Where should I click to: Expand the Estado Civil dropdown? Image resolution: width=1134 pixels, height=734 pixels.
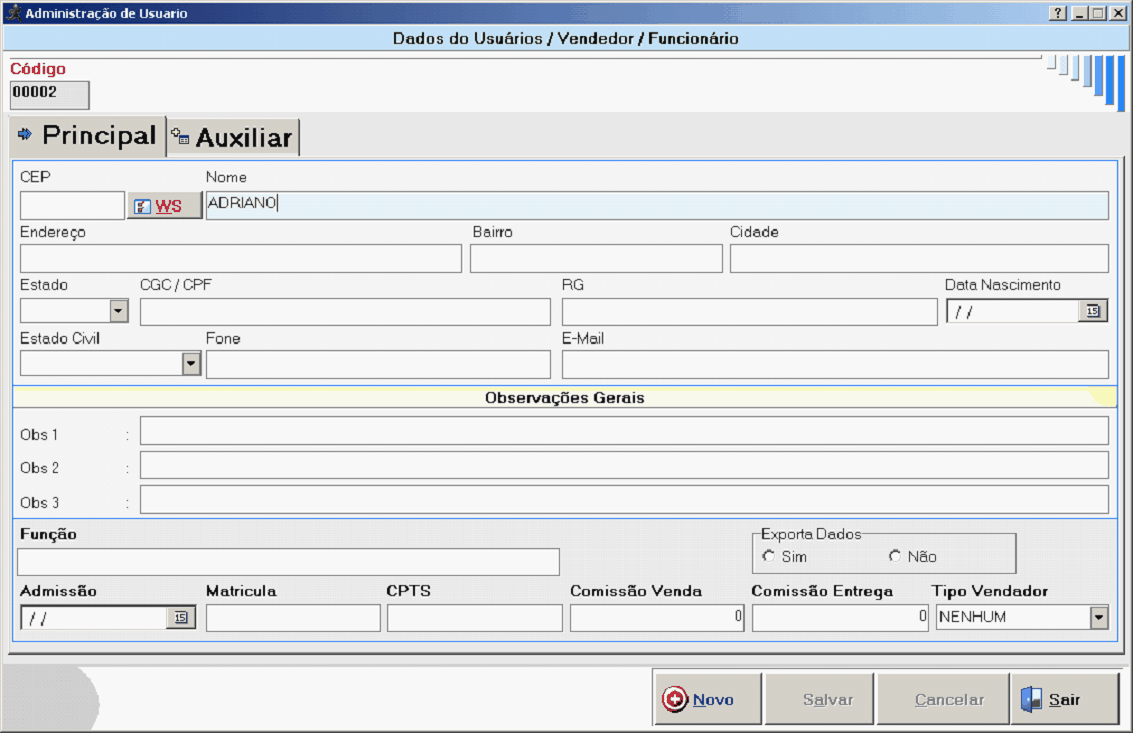point(191,364)
